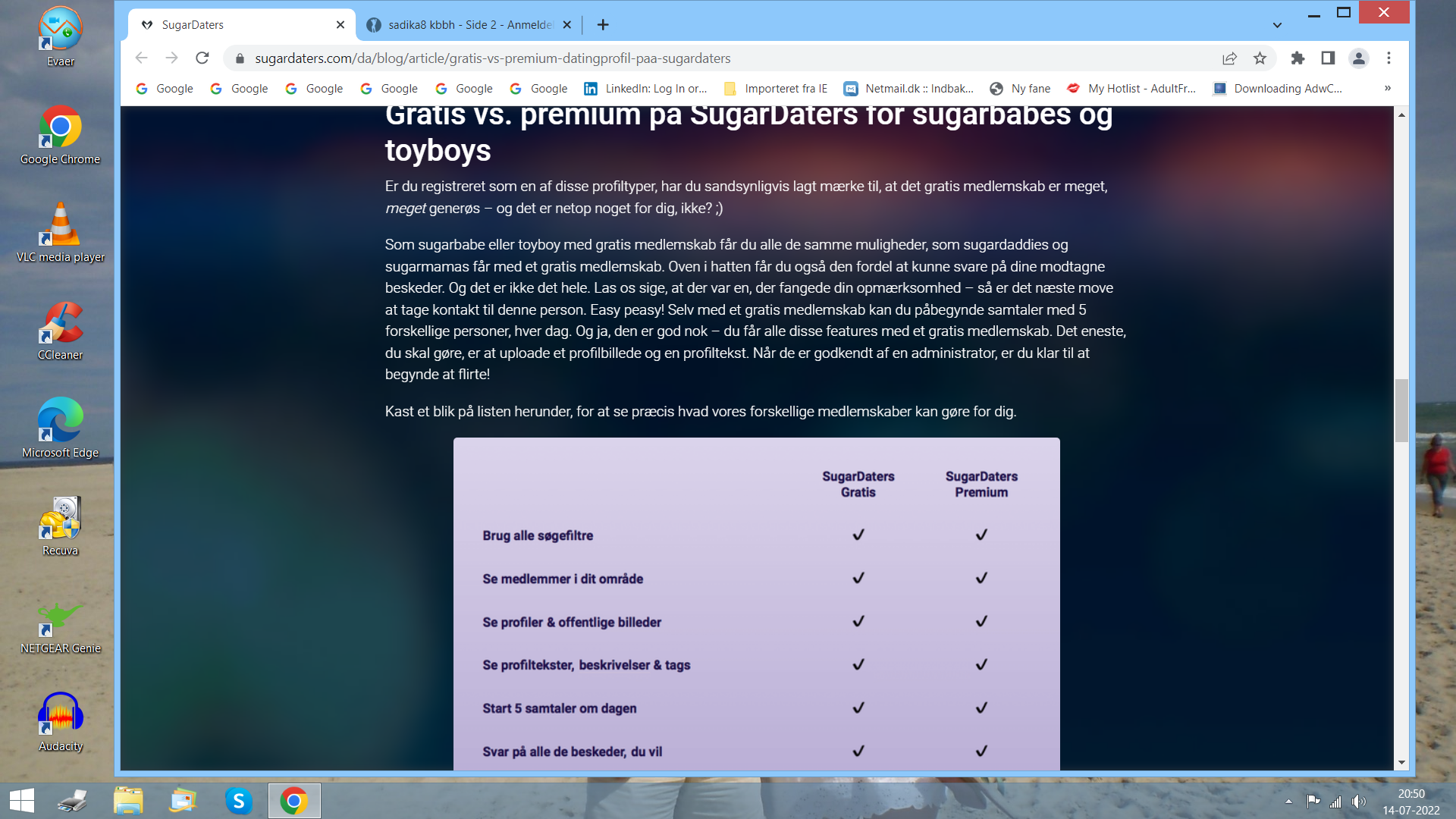Open the Chrome profile avatar
Image resolution: width=1456 pixels, height=819 pixels.
[1358, 58]
